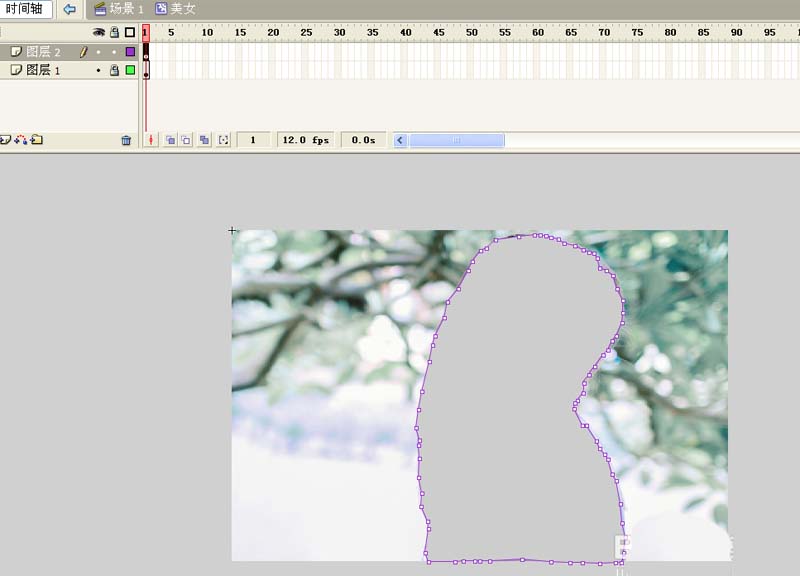Click the clapperboard scene icon
The height and width of the screenshot is (576, 800).
[x=101, y=9]
